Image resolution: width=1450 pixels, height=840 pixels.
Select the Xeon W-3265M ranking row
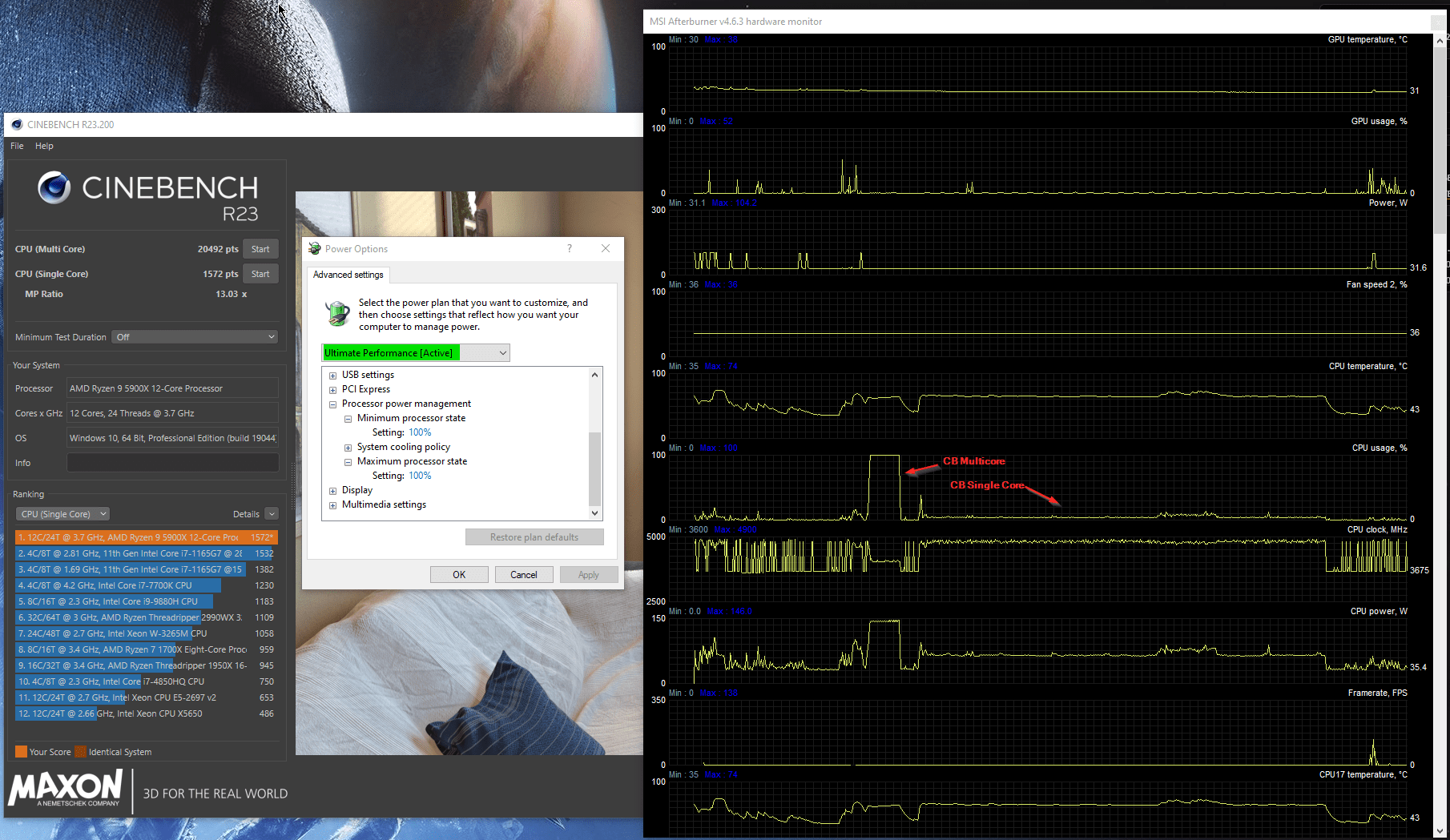(146, 633)
